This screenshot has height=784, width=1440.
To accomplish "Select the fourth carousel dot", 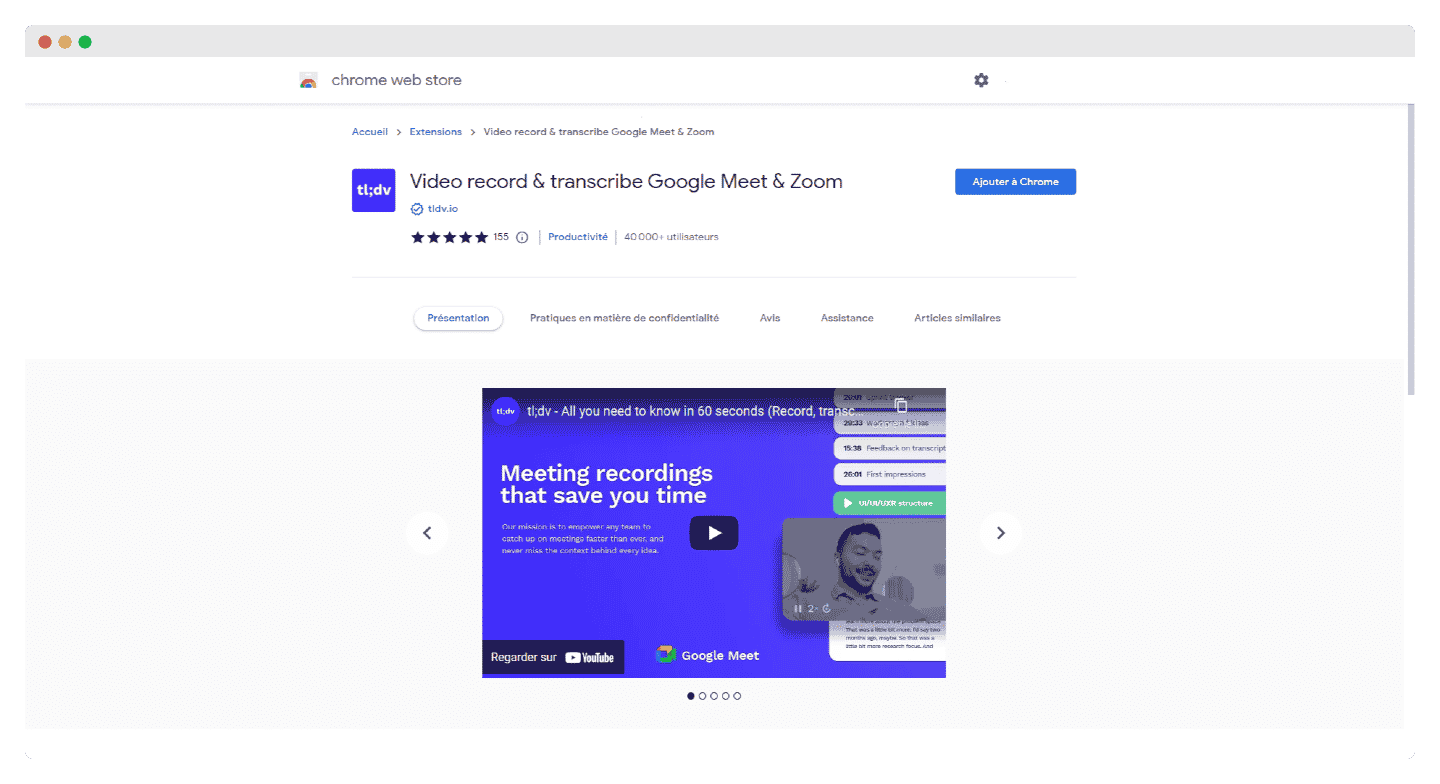I will (x=726, y=696).
